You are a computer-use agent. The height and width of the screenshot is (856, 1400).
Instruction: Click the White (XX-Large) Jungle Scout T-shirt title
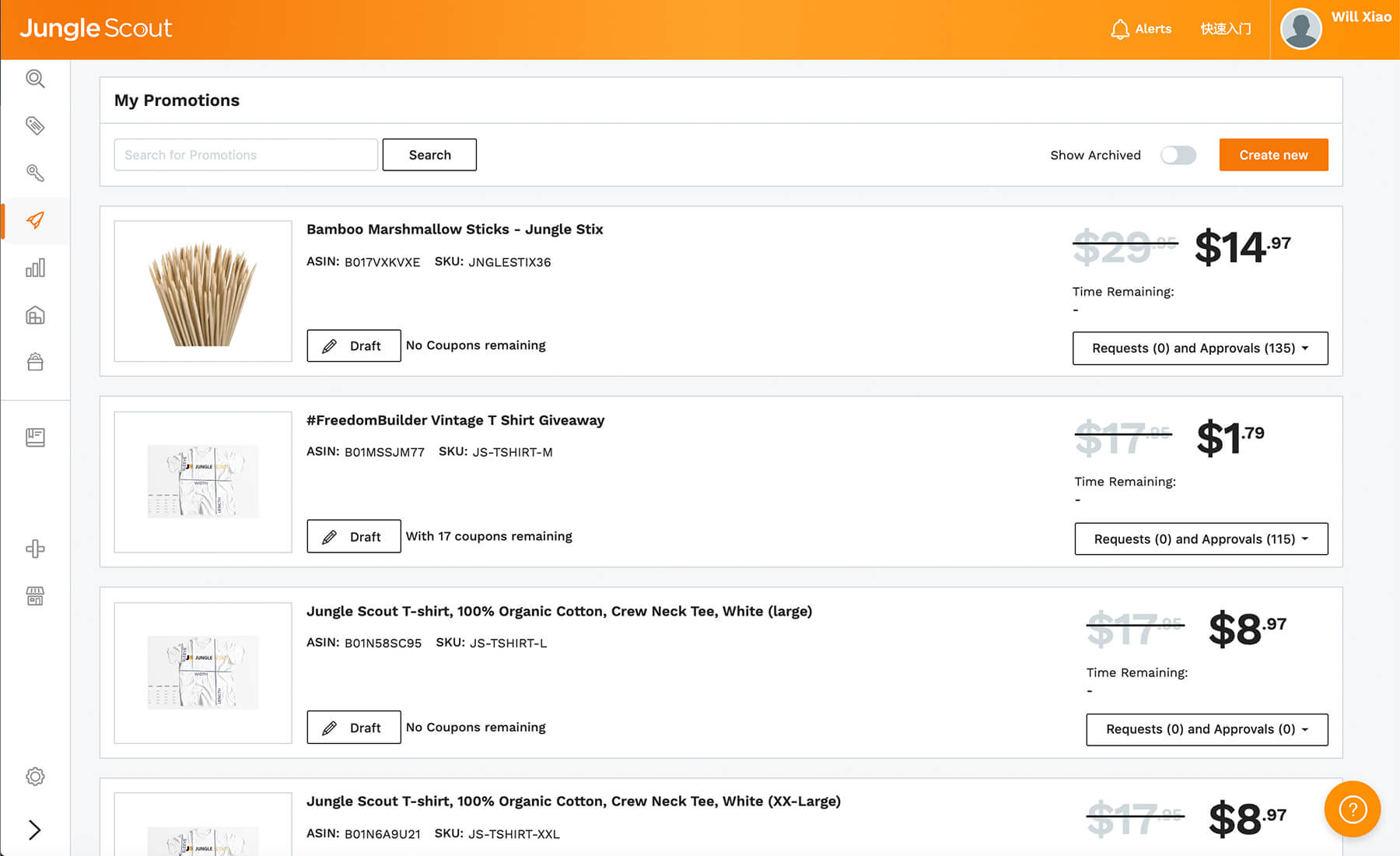[574, 801]
